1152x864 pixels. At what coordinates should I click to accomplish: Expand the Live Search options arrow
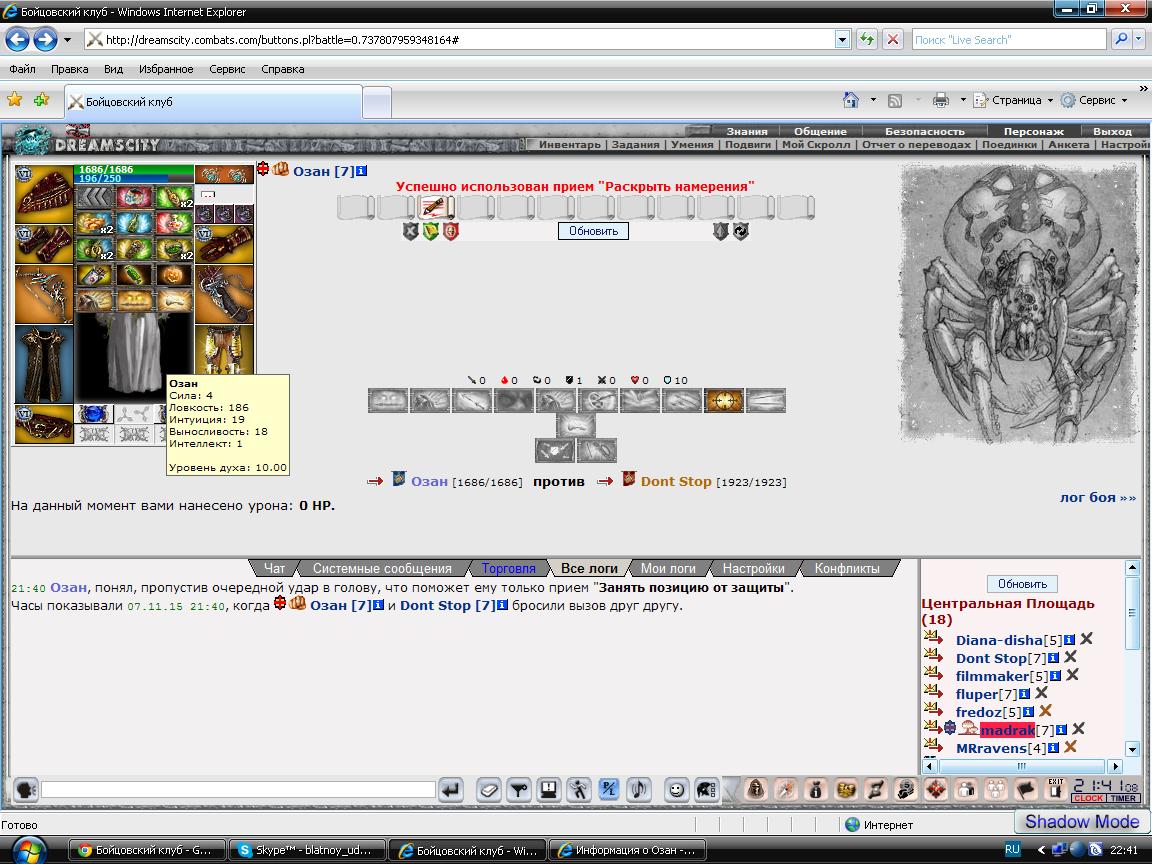coord(1140,40)
